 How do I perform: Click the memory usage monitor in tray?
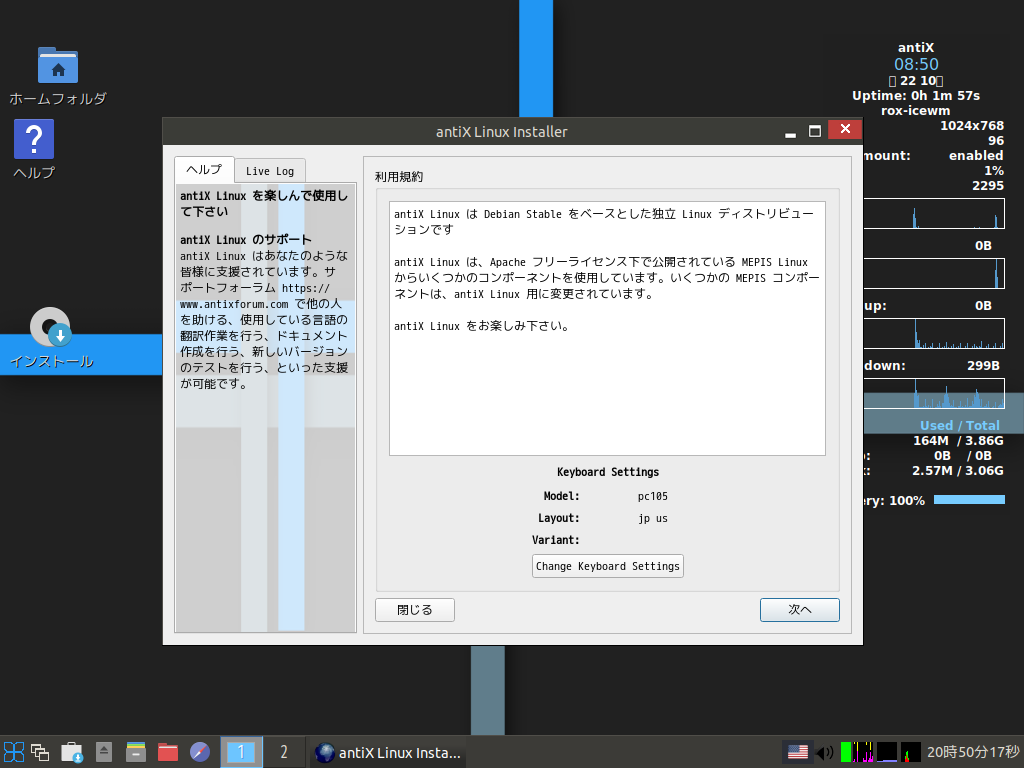887,752
